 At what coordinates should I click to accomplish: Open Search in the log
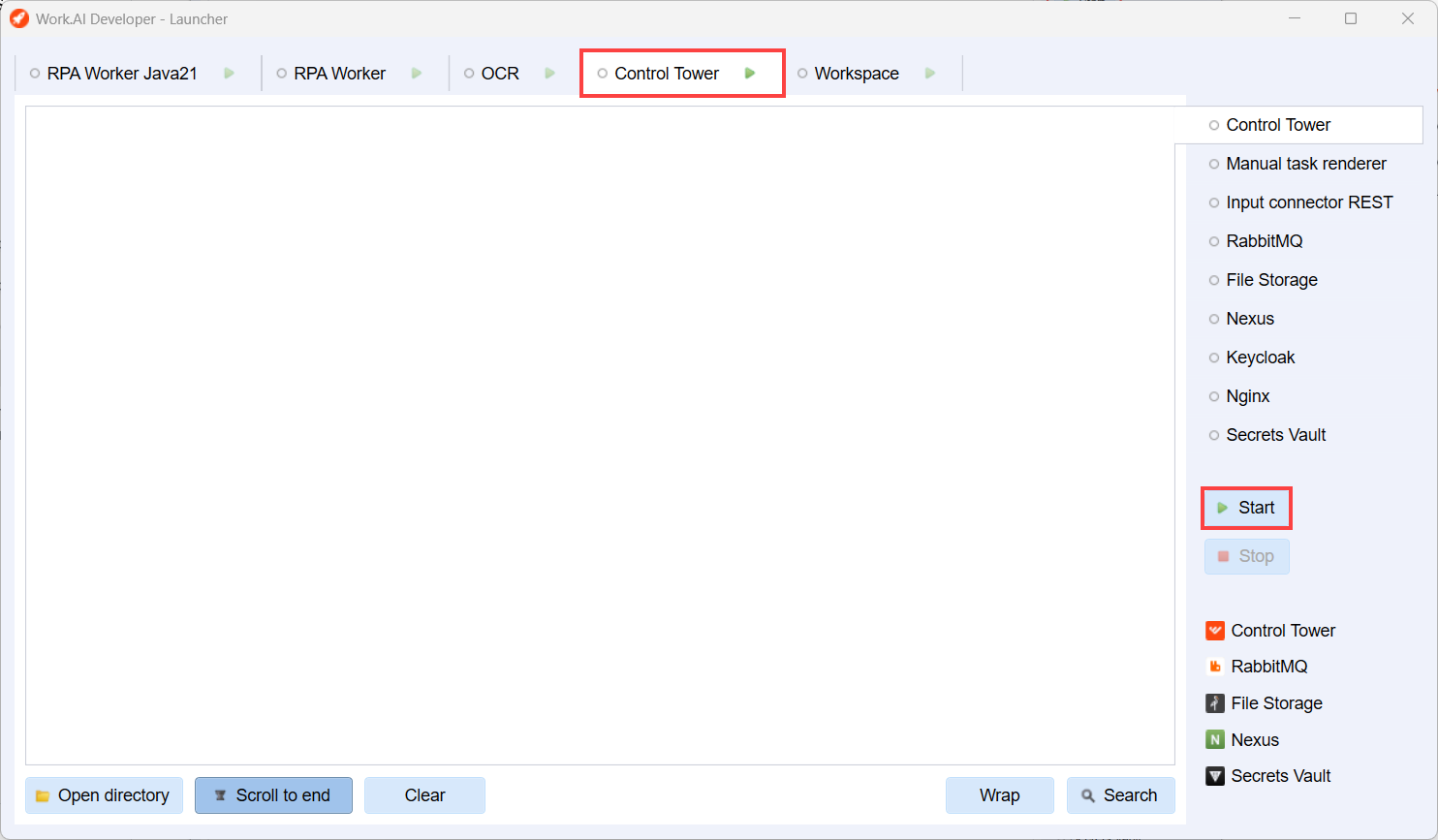(1120, 795)
